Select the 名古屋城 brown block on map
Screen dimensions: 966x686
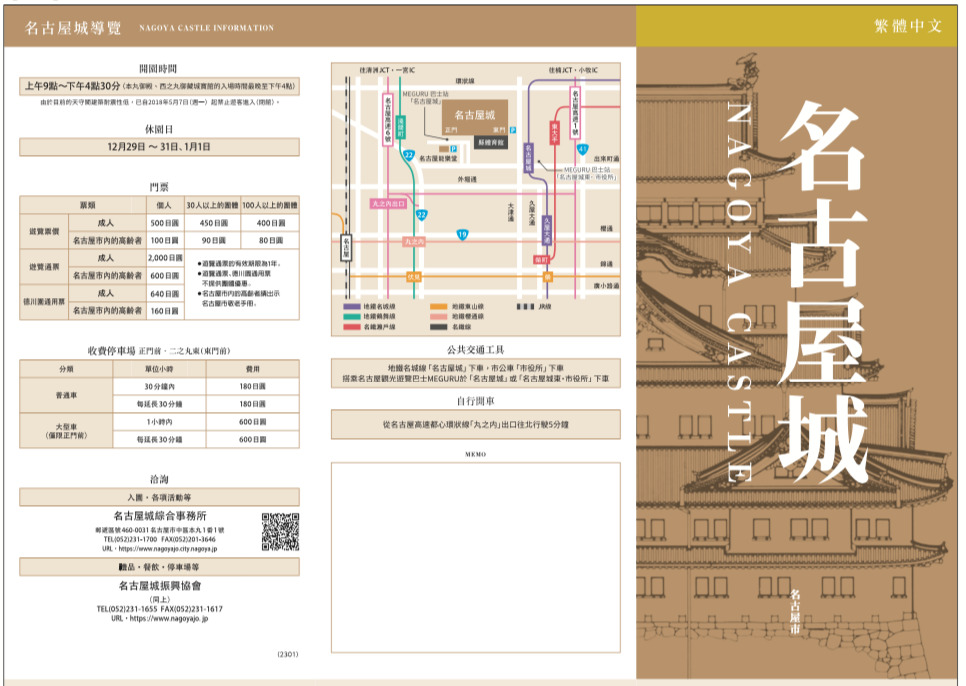(475, 113)
